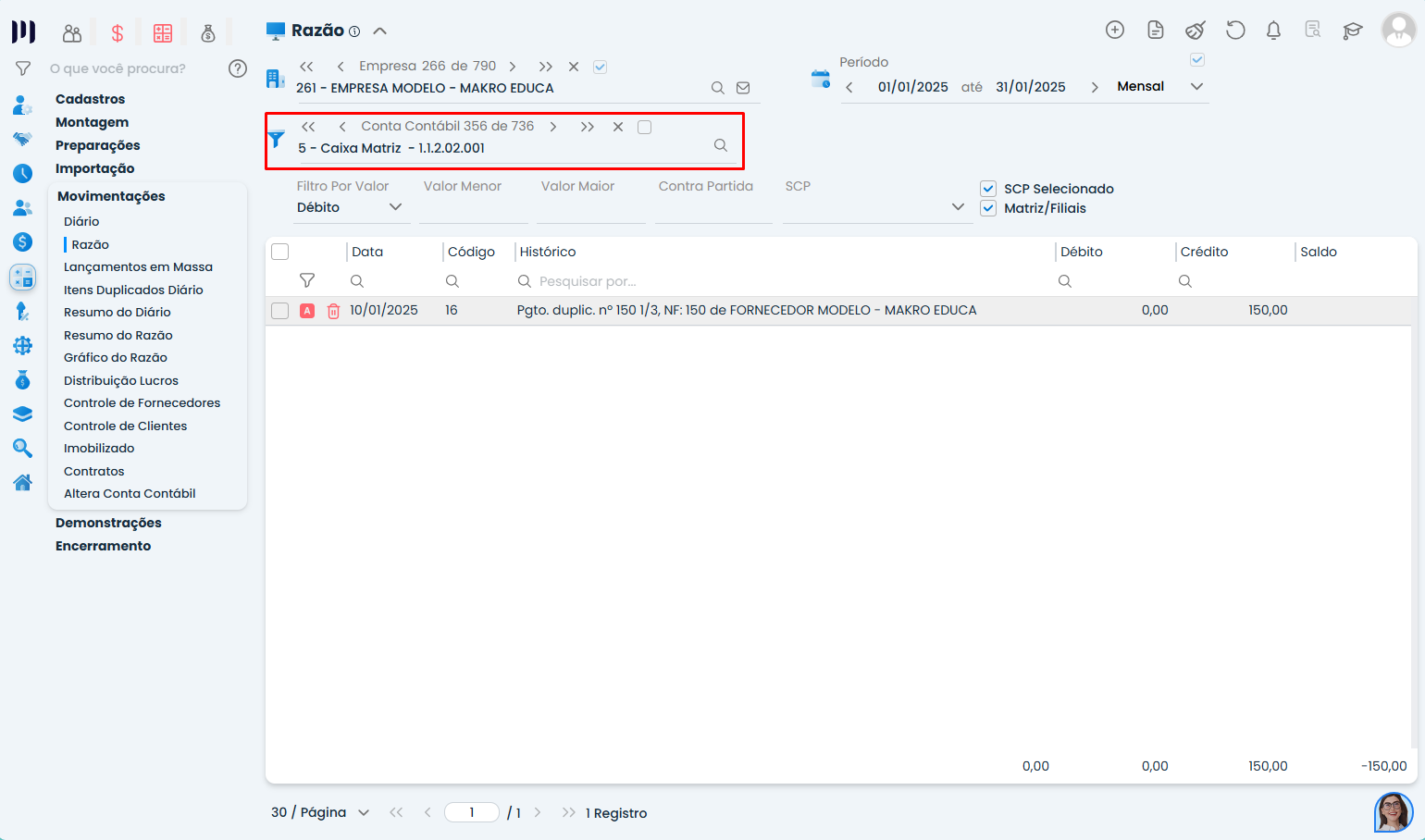Expand the SCP dropdown

pyautogui.click(x=958, y=207)
